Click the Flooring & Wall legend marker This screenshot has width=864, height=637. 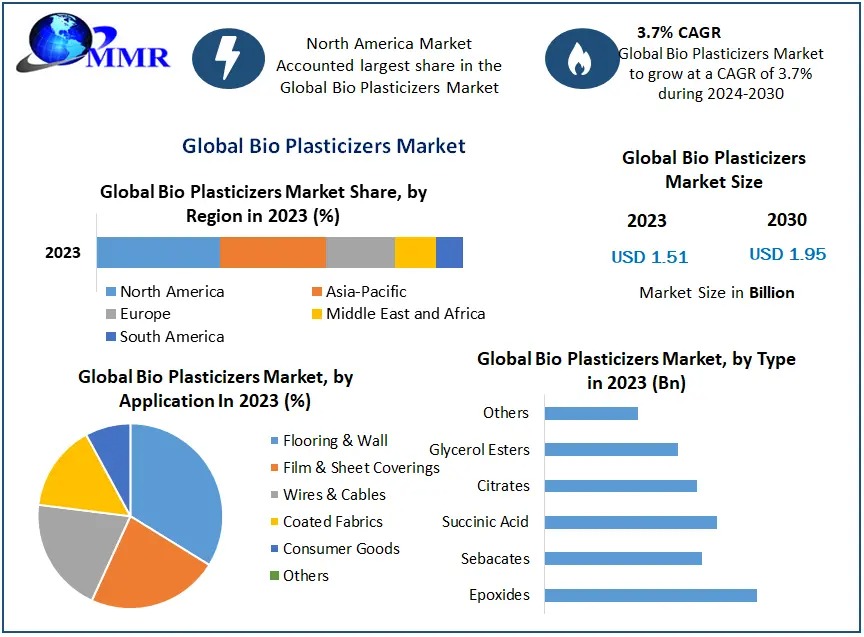pyautogui.click(x=274, y=441)
